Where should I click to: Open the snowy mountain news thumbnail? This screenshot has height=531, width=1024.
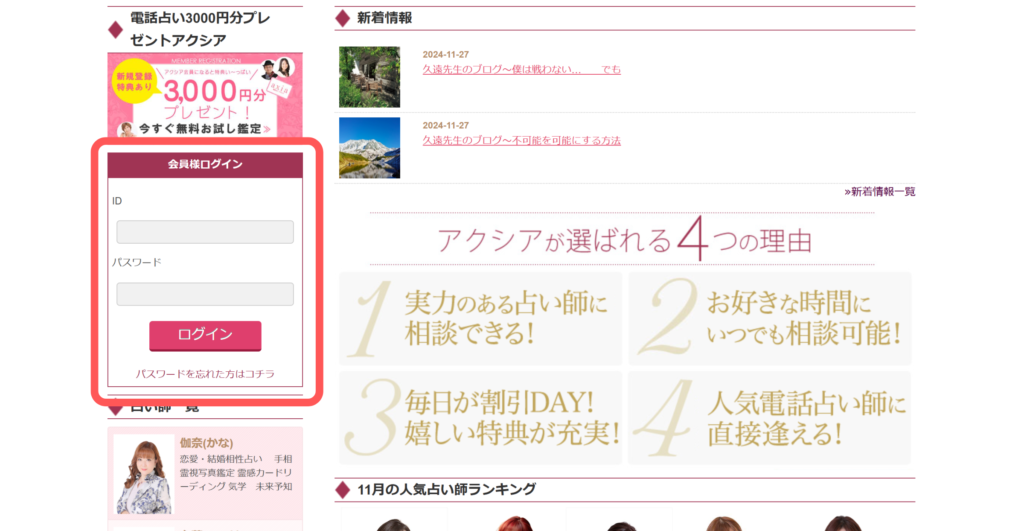pos(369,148)
